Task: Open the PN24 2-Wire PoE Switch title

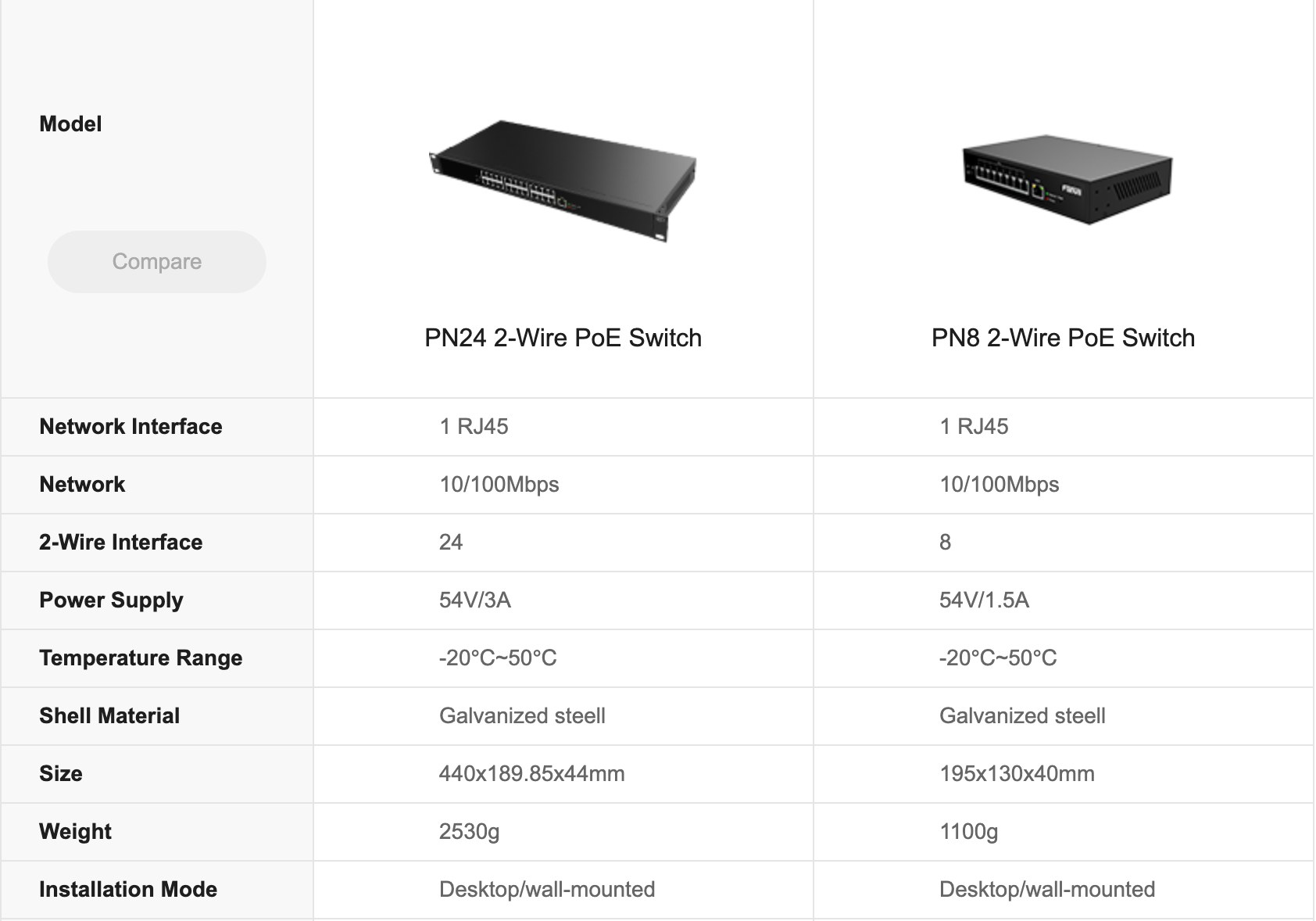Action: coord(563,338)
